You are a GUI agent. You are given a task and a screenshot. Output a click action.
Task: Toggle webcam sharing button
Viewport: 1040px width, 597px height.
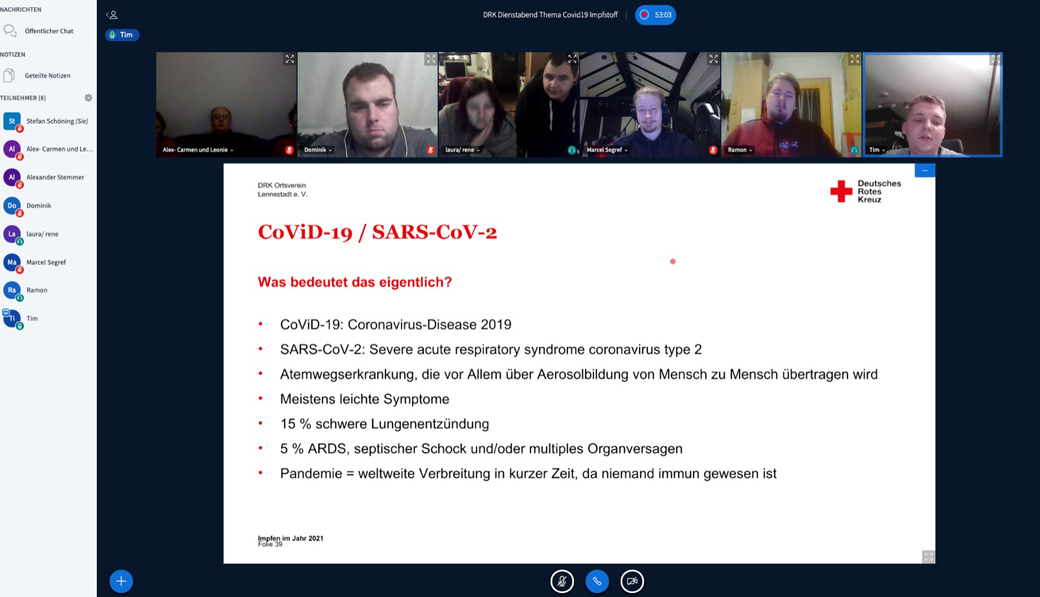point(632,581)
